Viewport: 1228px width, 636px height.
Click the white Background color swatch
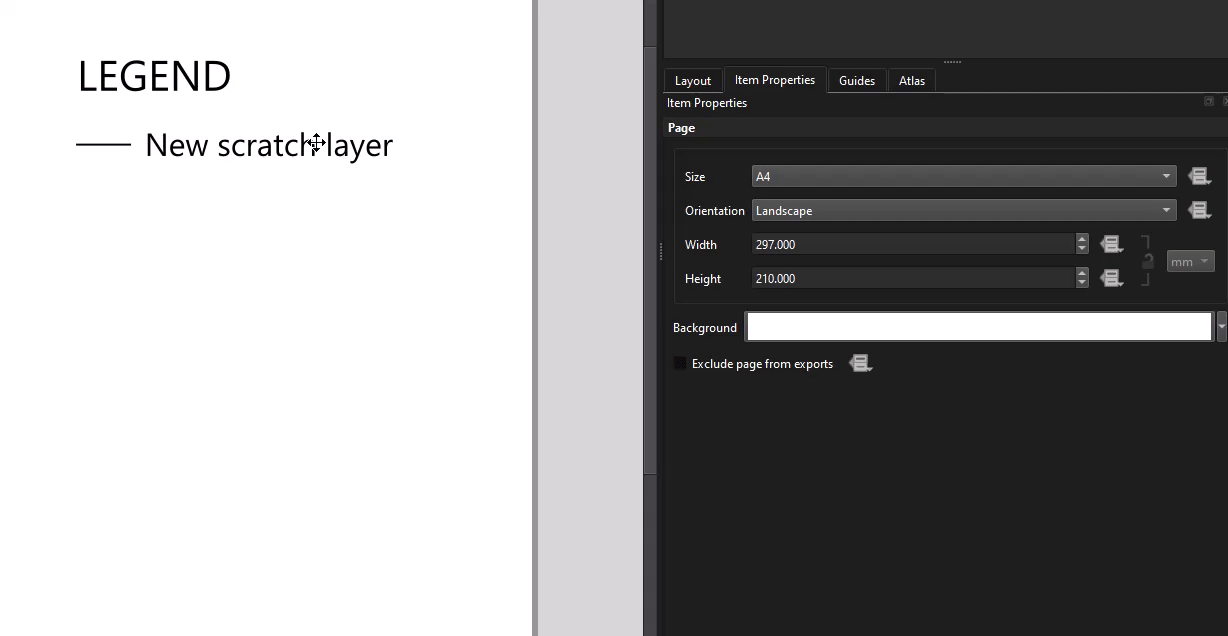click(x=978, y=327)
